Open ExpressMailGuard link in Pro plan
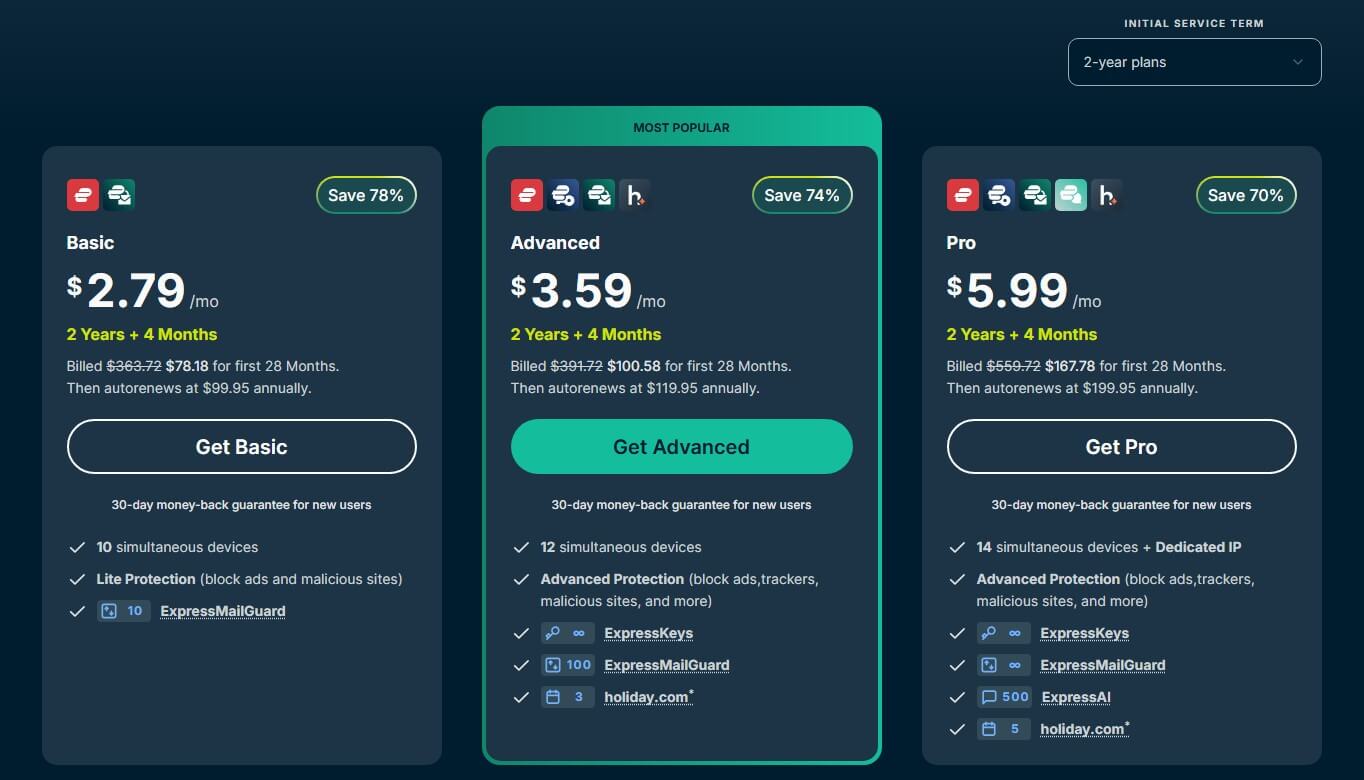Screen dimensions: 1364x780 [1103, 665]
